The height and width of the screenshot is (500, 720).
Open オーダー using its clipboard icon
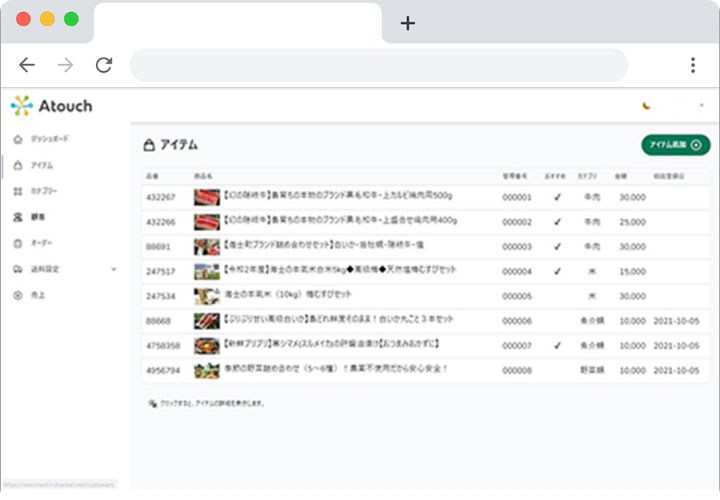(17, 243)
